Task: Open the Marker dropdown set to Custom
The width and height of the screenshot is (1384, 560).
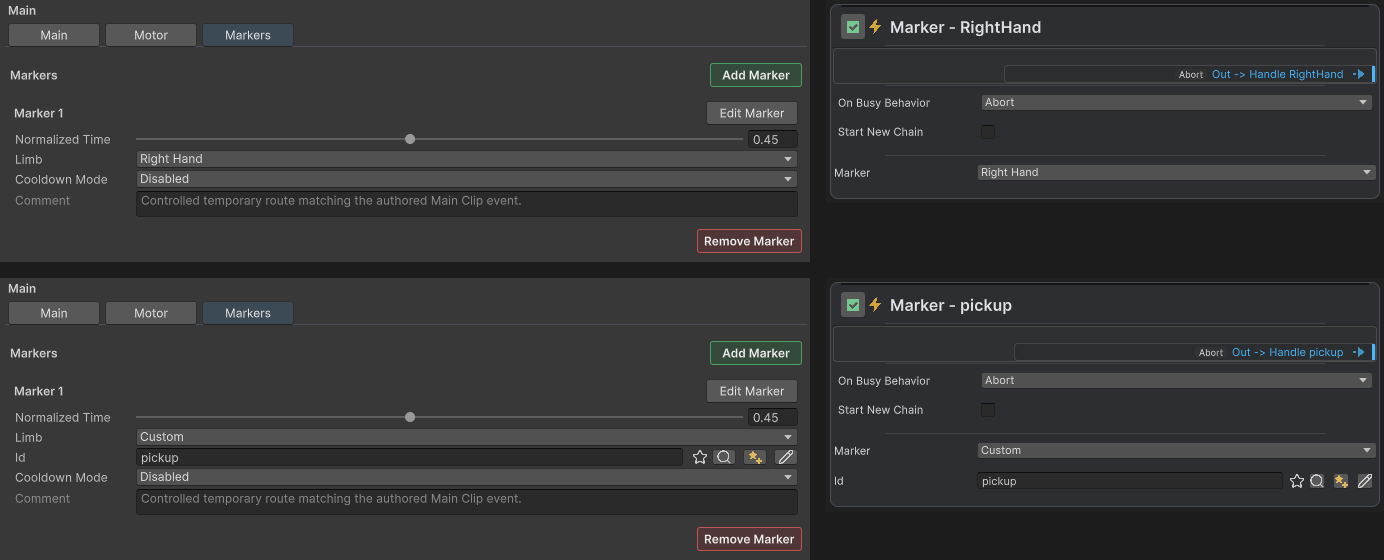Action: click(1176, 450)
